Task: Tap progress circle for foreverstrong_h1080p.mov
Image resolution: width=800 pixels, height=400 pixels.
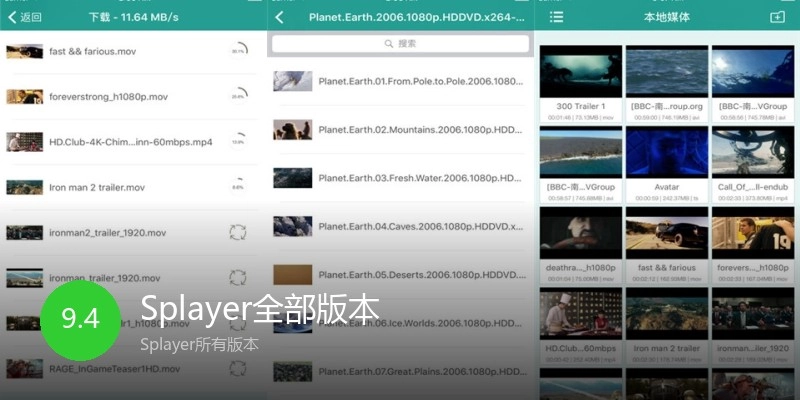Action: 238,96
